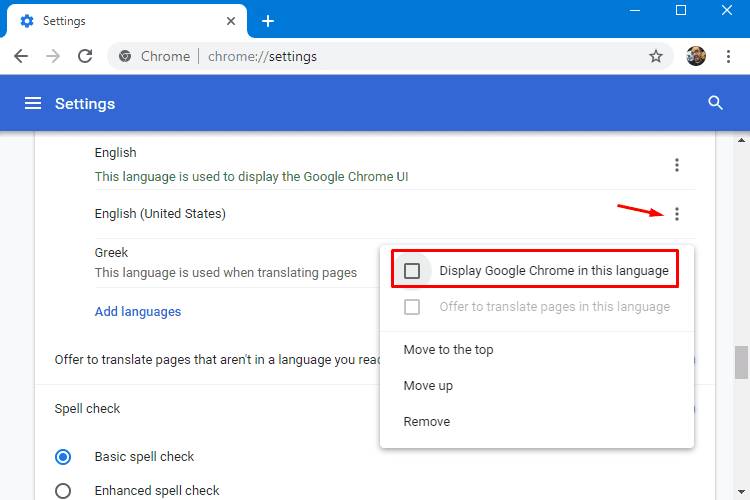Viewport: 750px width, 500px height.
Task: Go back with the browser back arrow
Action: (x=21, y=56)
